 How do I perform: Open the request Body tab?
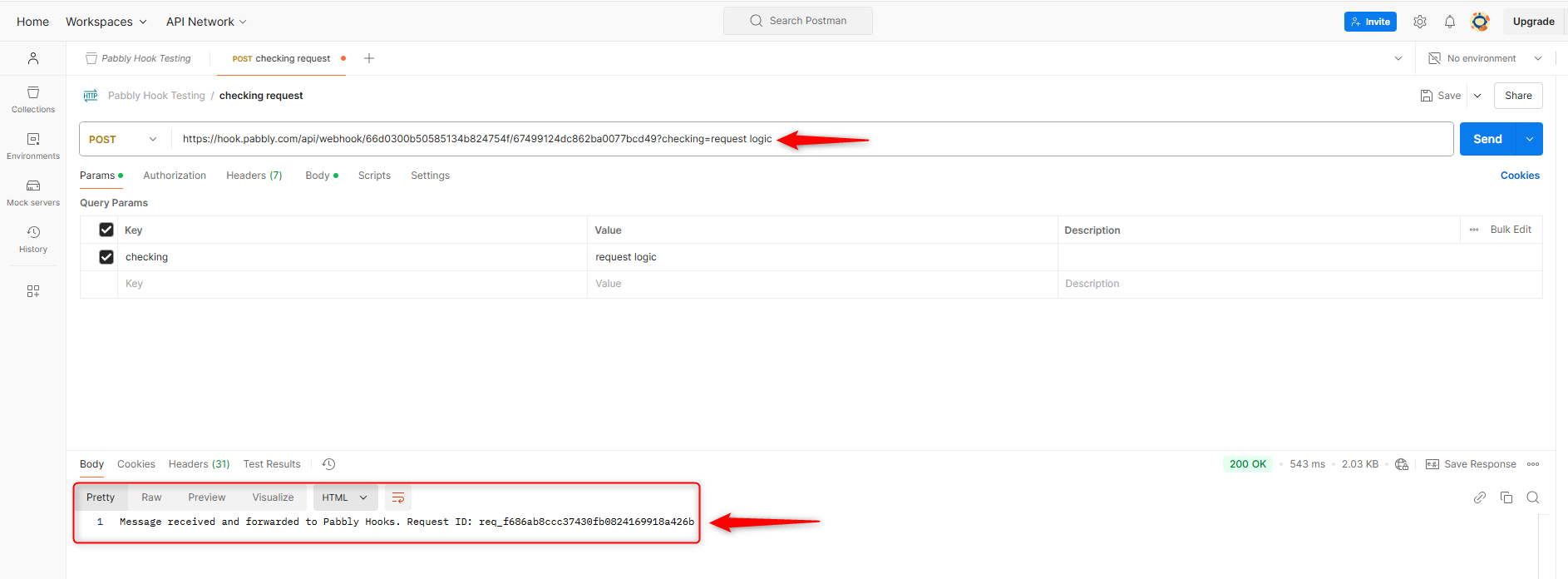tap(322, 176)
